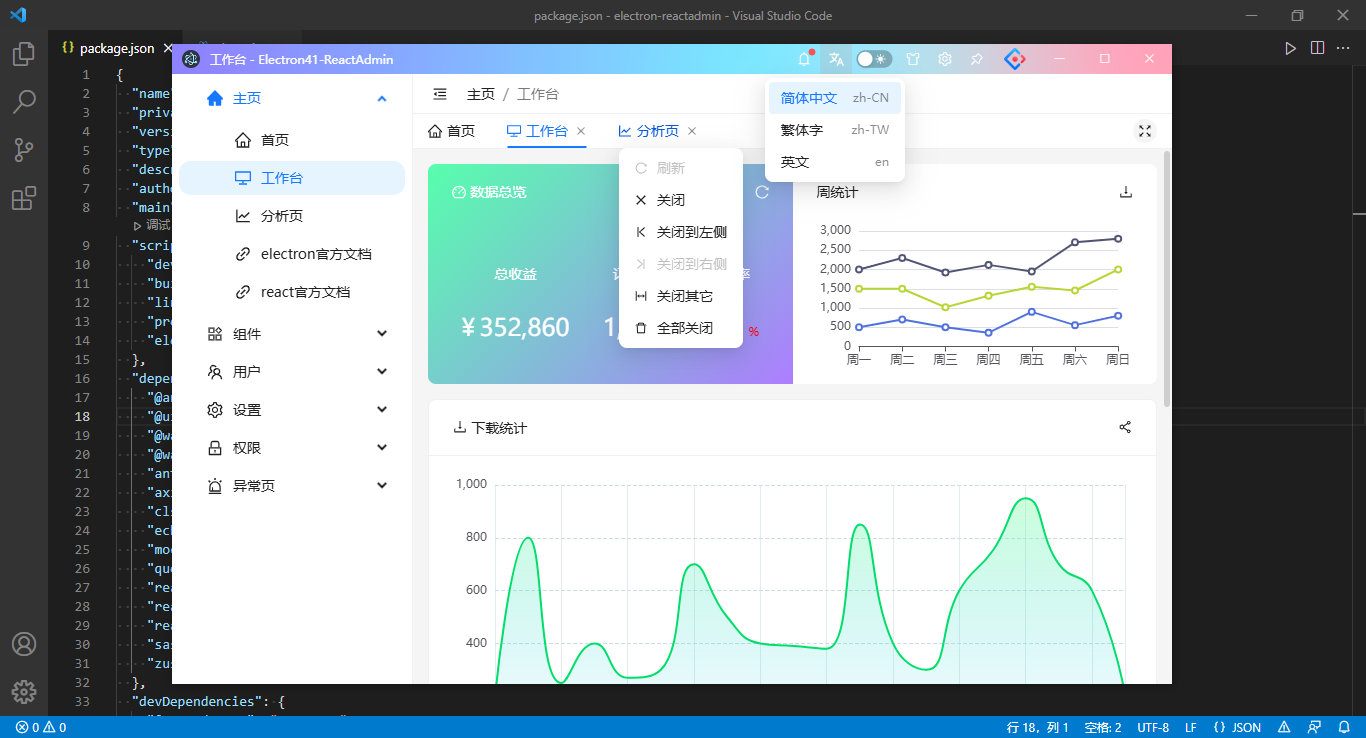Screen dimensions: 1366x738
Task: Expand the 用户 sidebar menu
Action: 292,372
